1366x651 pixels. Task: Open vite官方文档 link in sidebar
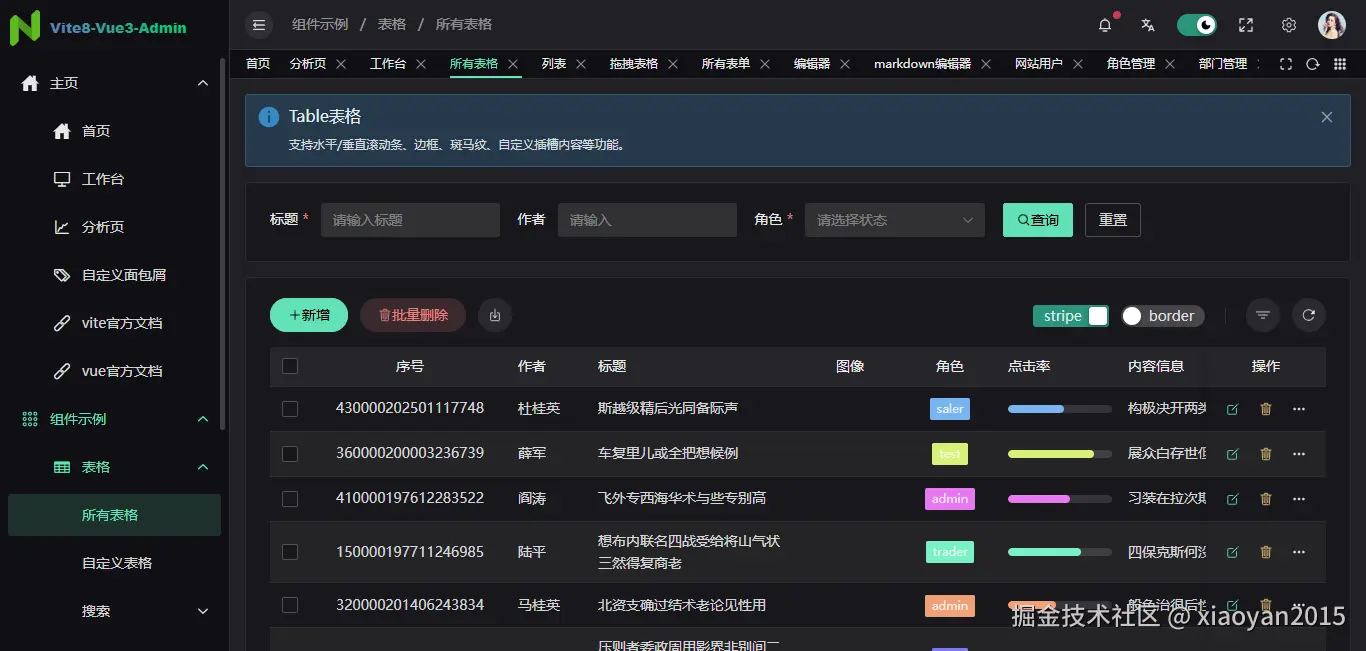[114, 323]
